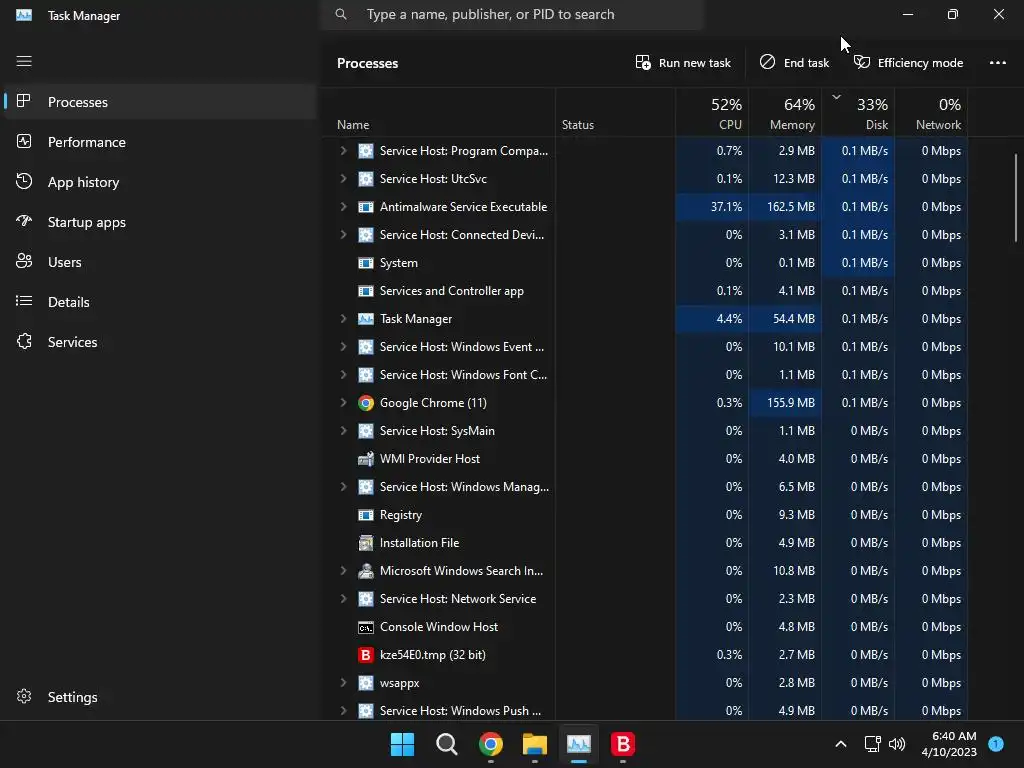
Task: Click the Console Window Host icon
Action: [x=366, y=627]
